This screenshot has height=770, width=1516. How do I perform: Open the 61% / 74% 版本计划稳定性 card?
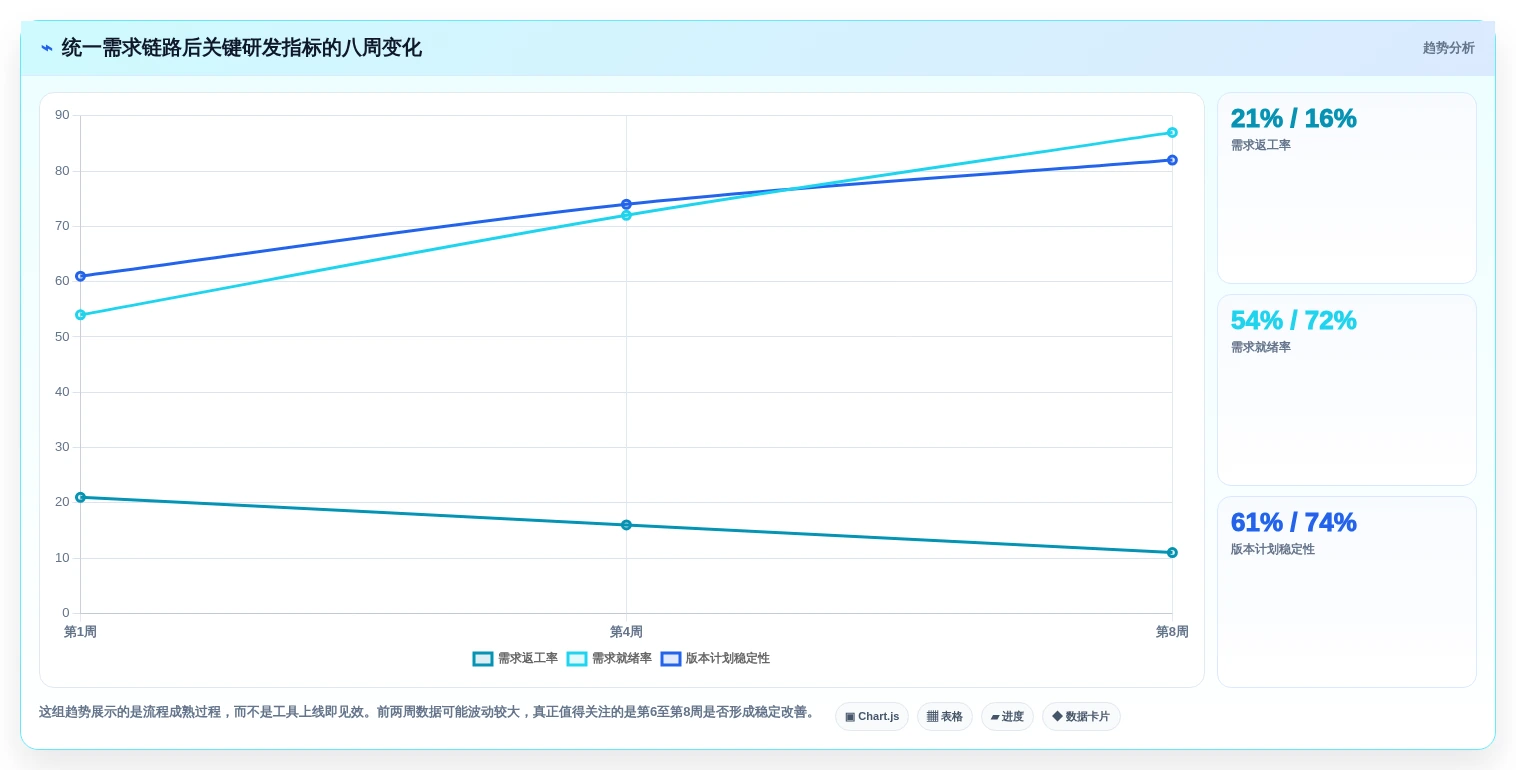click(1347, 592)
